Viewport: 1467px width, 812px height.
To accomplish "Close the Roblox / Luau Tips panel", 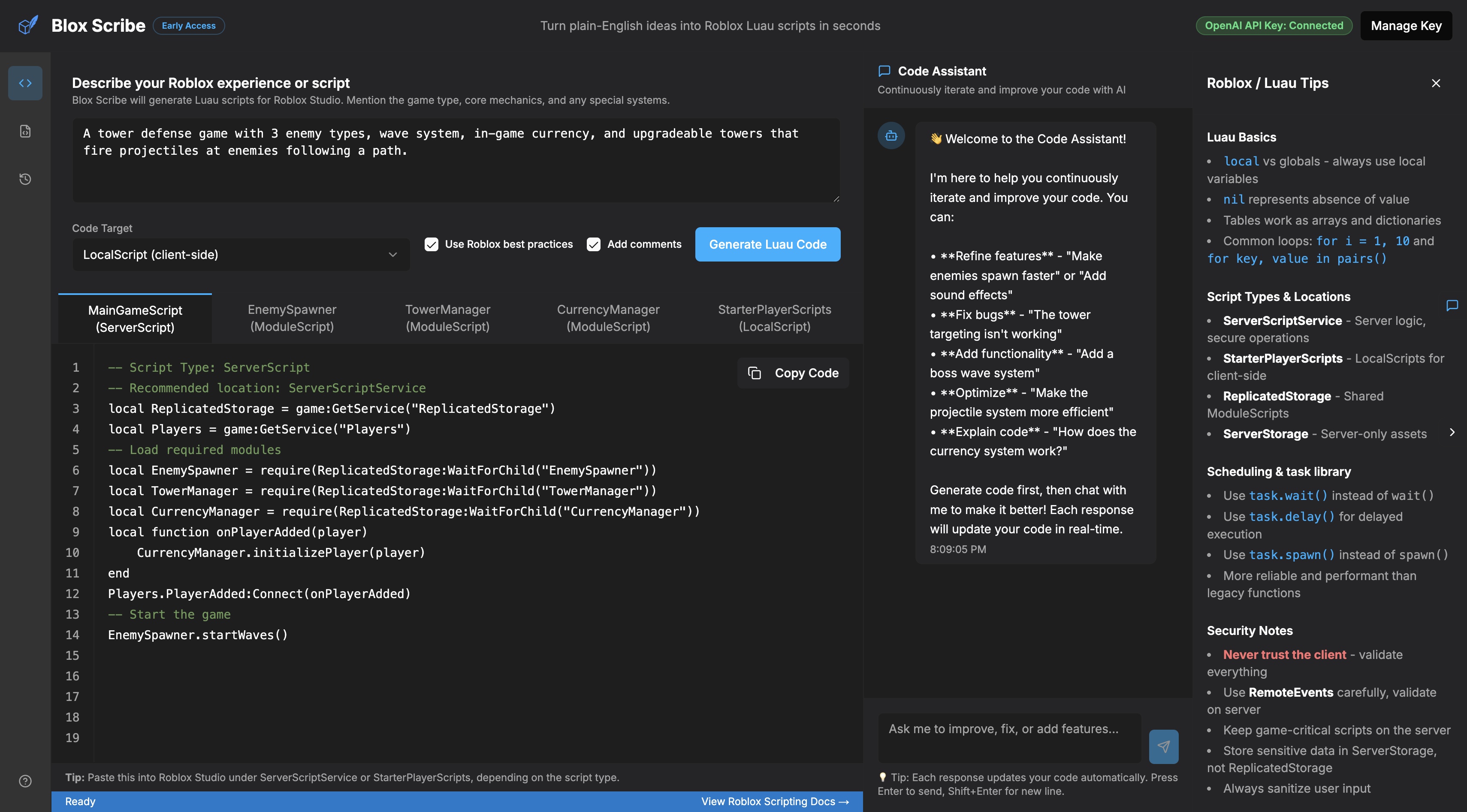I will (x=1436, y=82).
